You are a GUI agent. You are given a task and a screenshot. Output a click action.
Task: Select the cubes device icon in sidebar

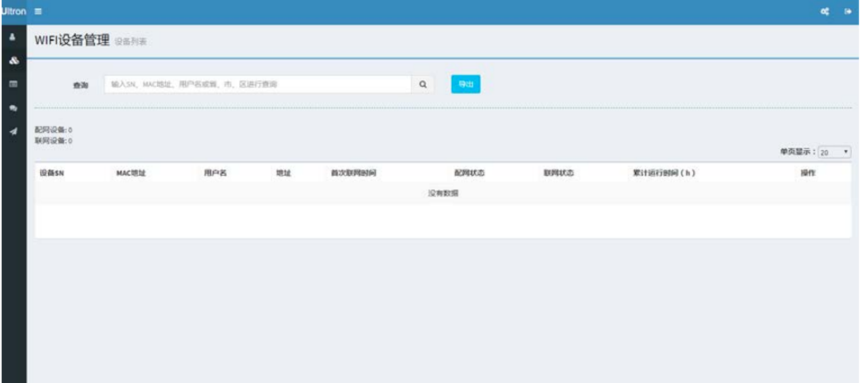[13, 60]
